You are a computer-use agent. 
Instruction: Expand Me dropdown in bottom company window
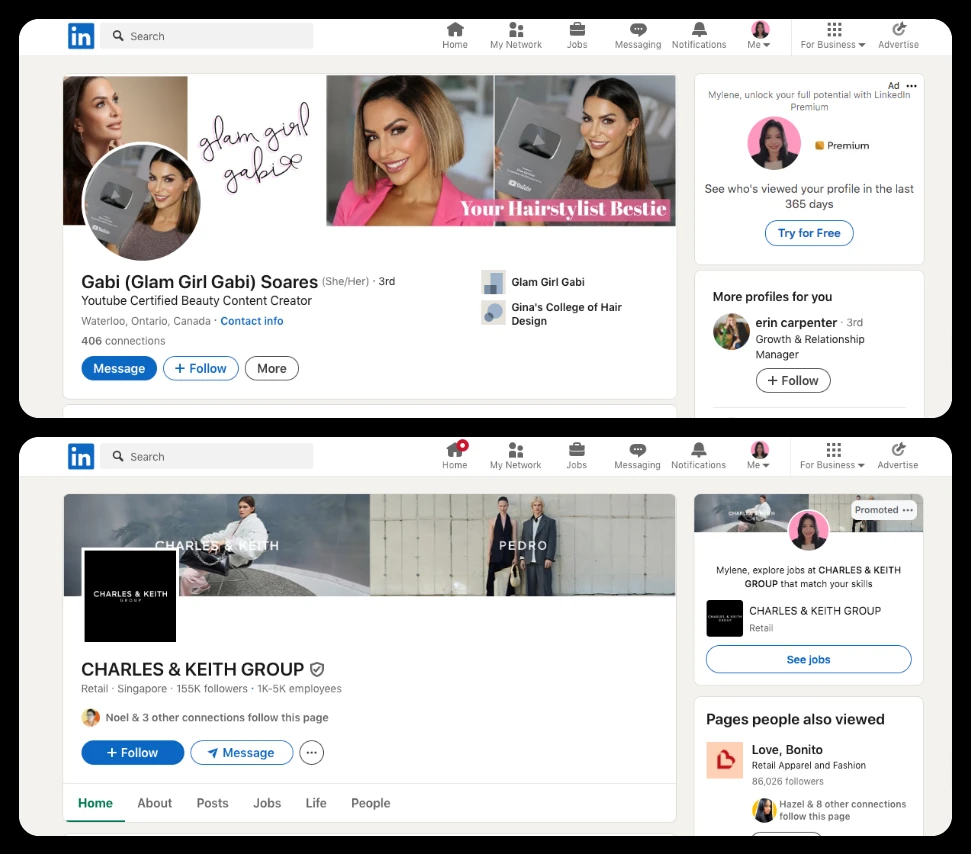click(759, 456)
